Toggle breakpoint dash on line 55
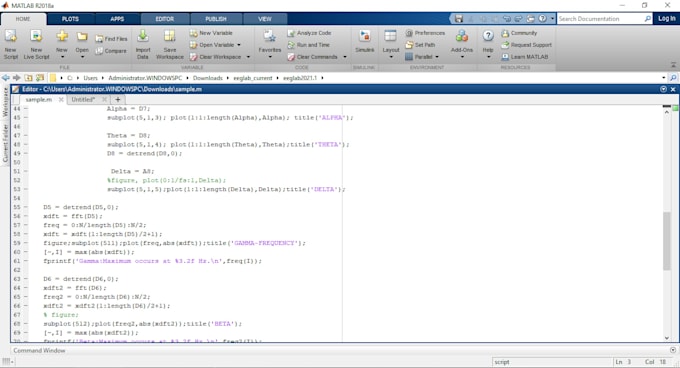680x368 pixels. click(x=26, y=207)
